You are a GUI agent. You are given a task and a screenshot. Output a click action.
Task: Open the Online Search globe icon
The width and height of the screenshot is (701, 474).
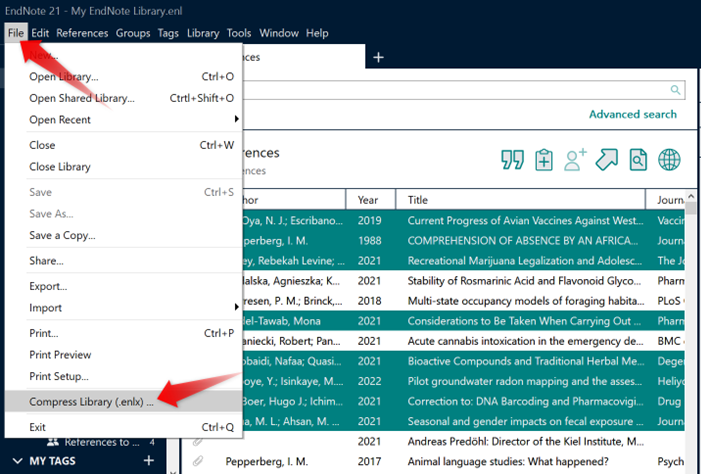pos(669,160)
